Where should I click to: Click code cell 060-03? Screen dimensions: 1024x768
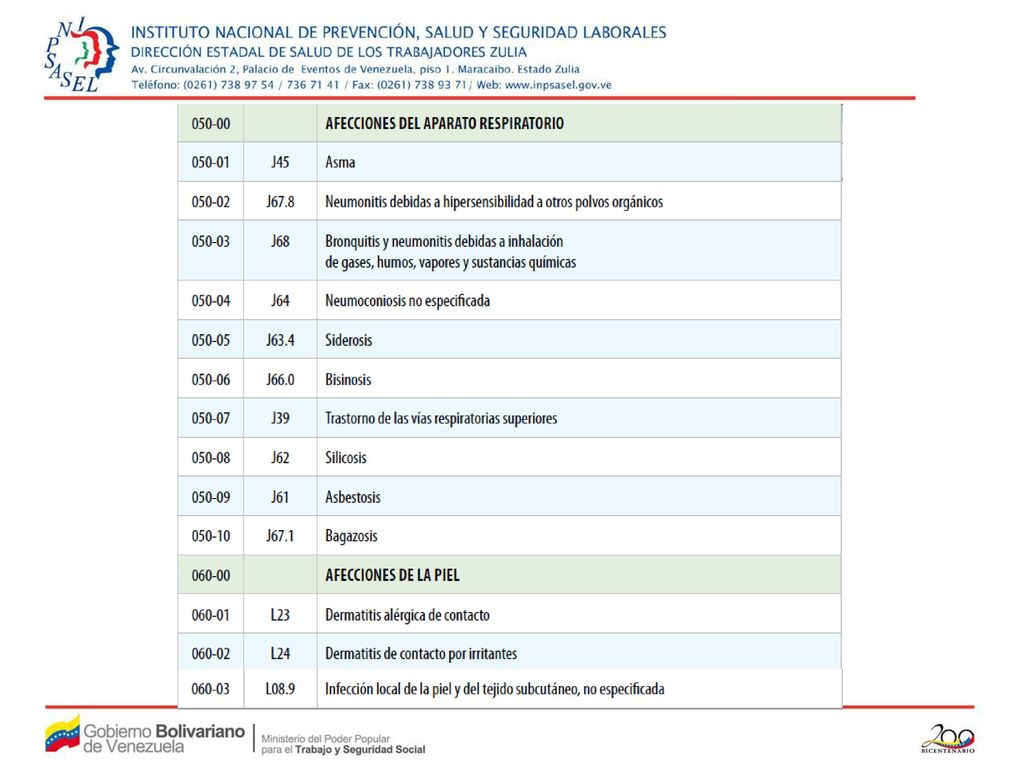click(x=210, y=689)
